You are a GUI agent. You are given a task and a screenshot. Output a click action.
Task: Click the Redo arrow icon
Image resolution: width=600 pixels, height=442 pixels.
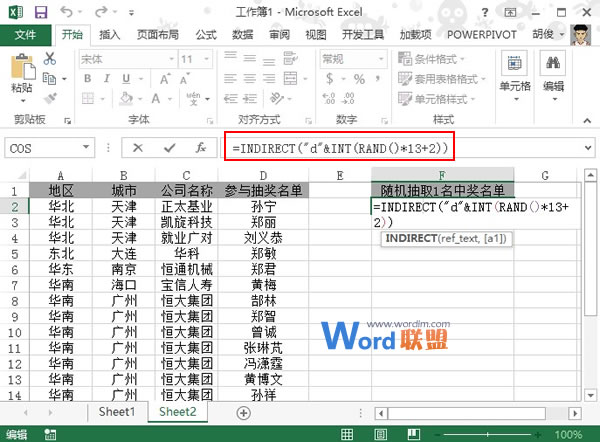pos(101,12)
